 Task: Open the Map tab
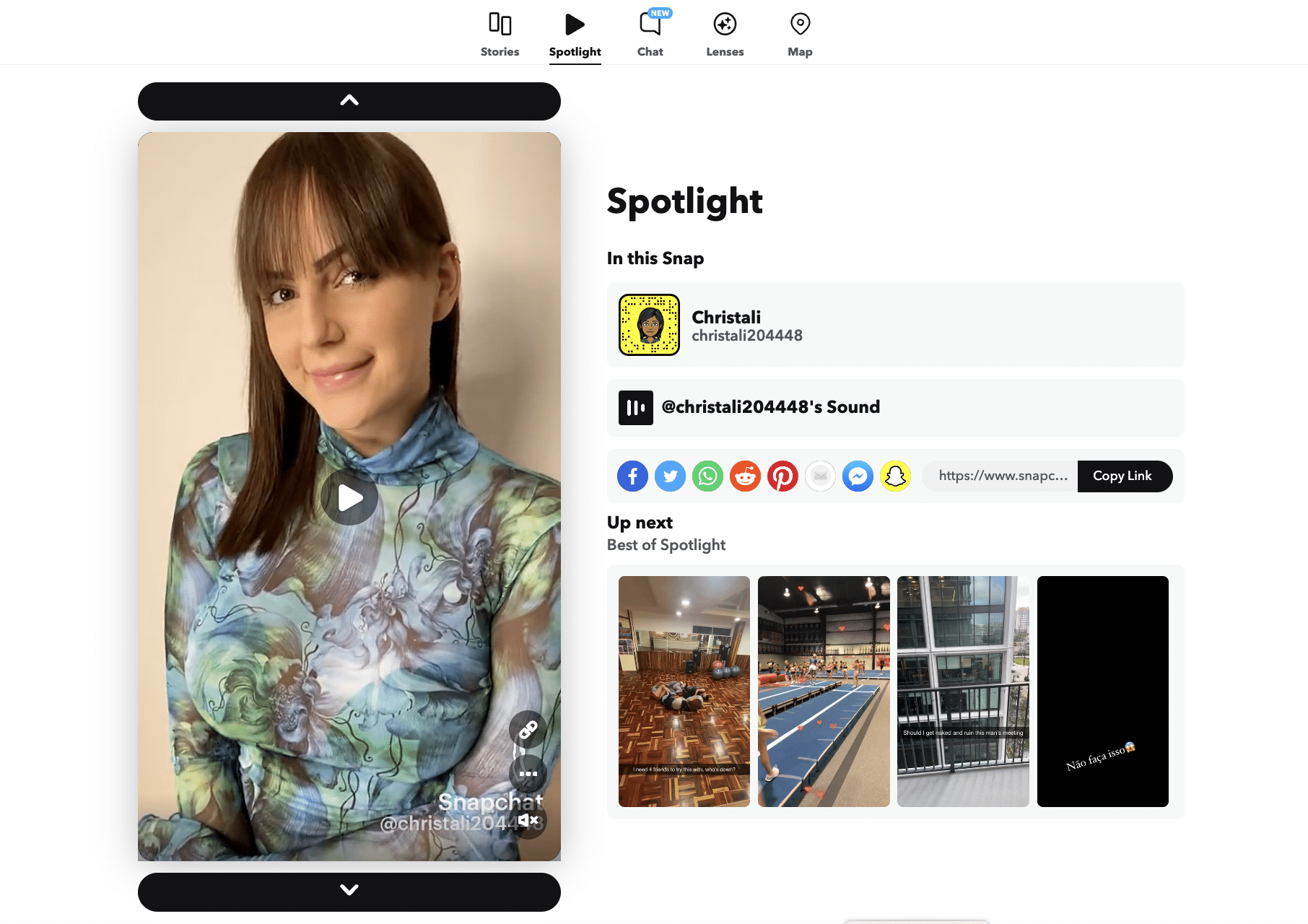click(x=800, y=35)
